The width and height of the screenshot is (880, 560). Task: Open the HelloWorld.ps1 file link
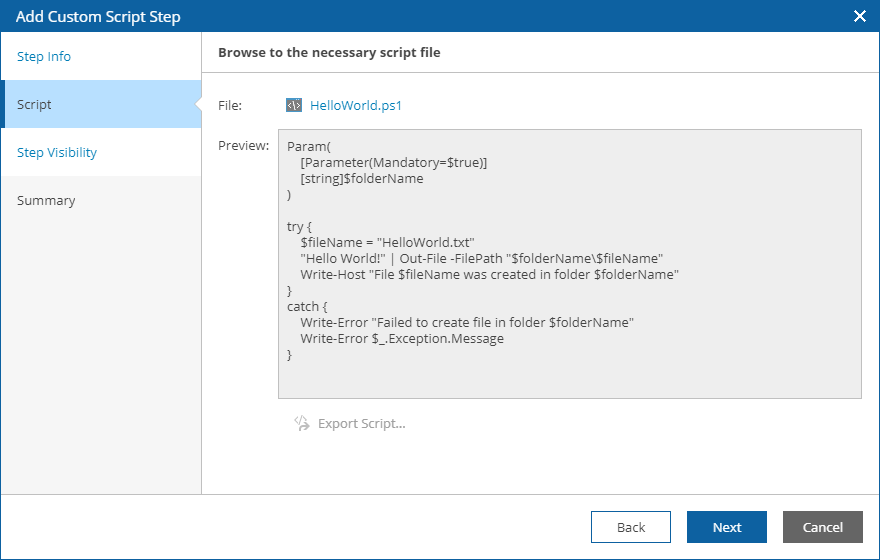[356, 105]
